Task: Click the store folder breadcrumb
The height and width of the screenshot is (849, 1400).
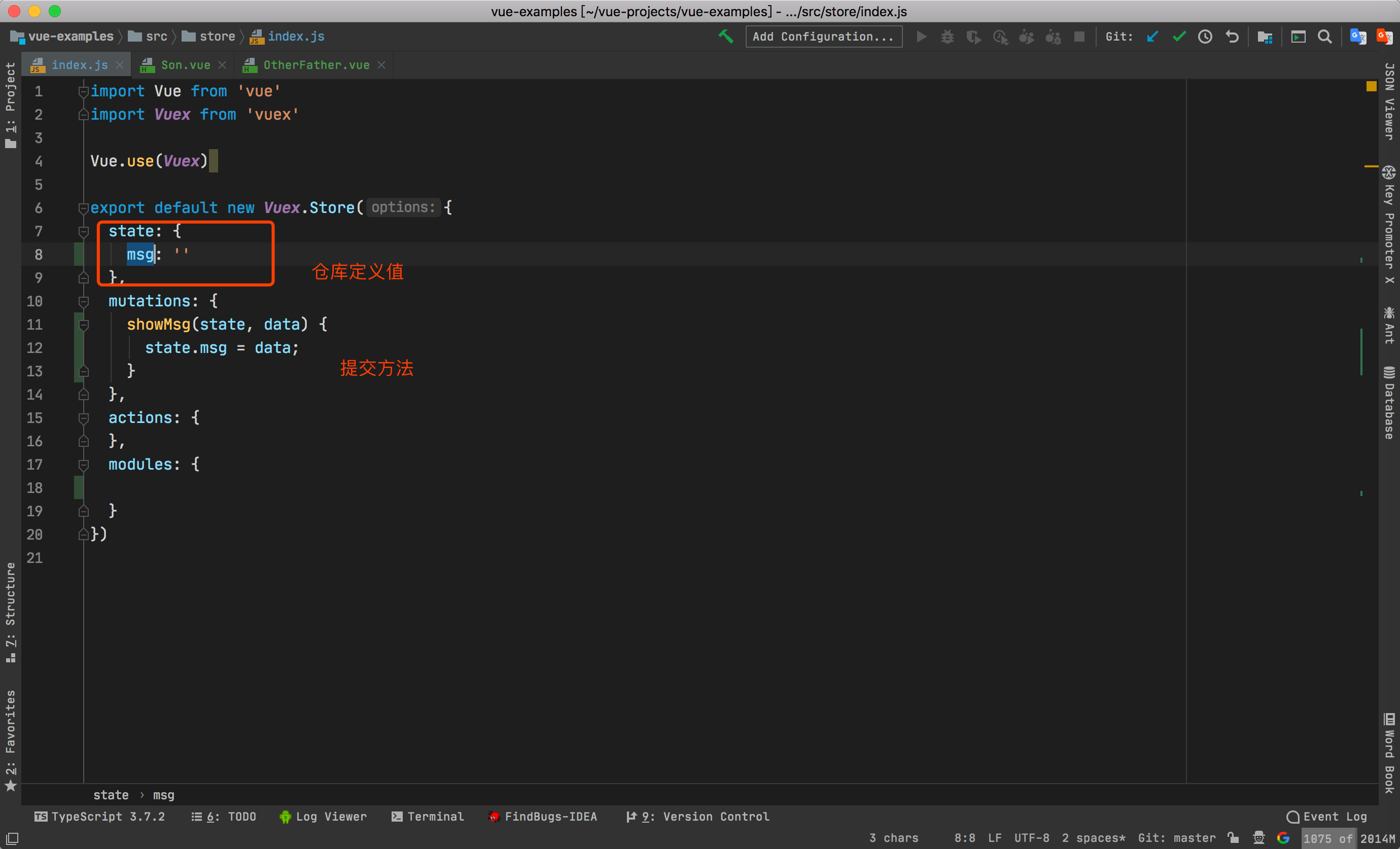Action: [x=208, y=37]
